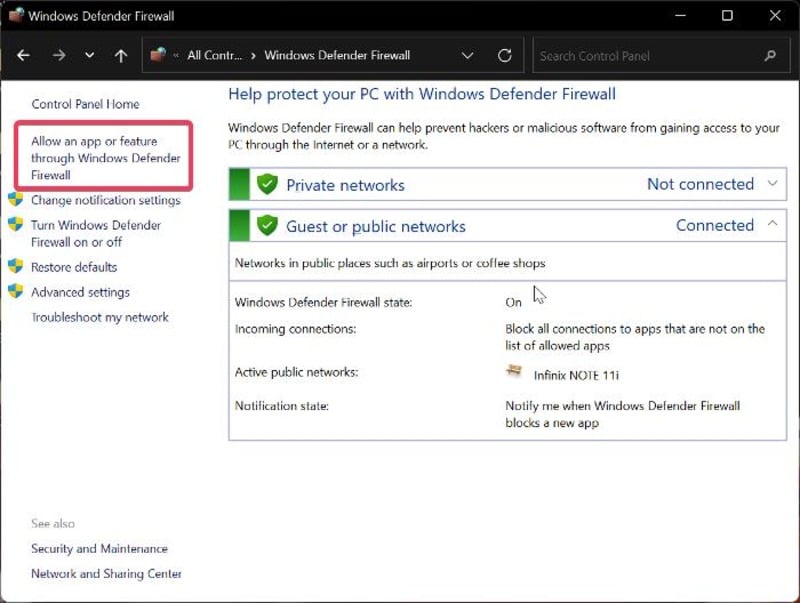Open Security and Maintenance link

(x=99, y=548)
